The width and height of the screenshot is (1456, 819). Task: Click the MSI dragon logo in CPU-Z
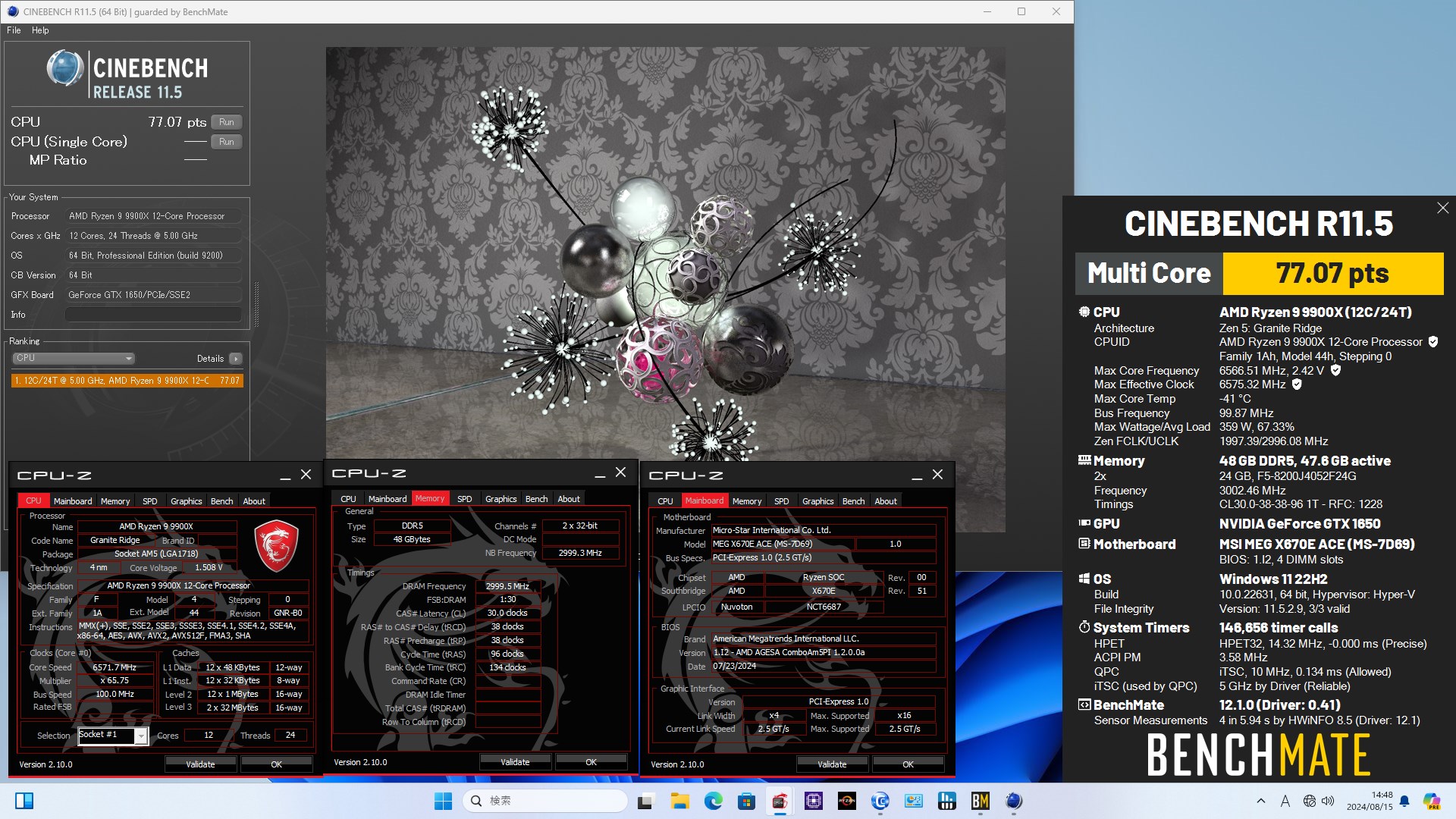276,545
